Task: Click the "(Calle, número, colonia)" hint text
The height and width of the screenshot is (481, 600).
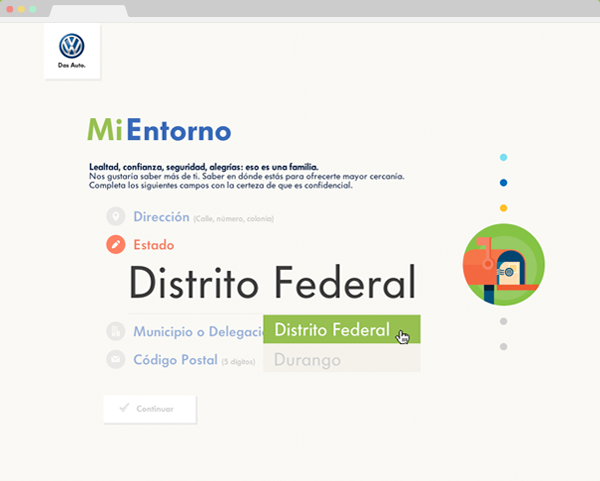Action: pyautogui.click(x=233, y=218)
